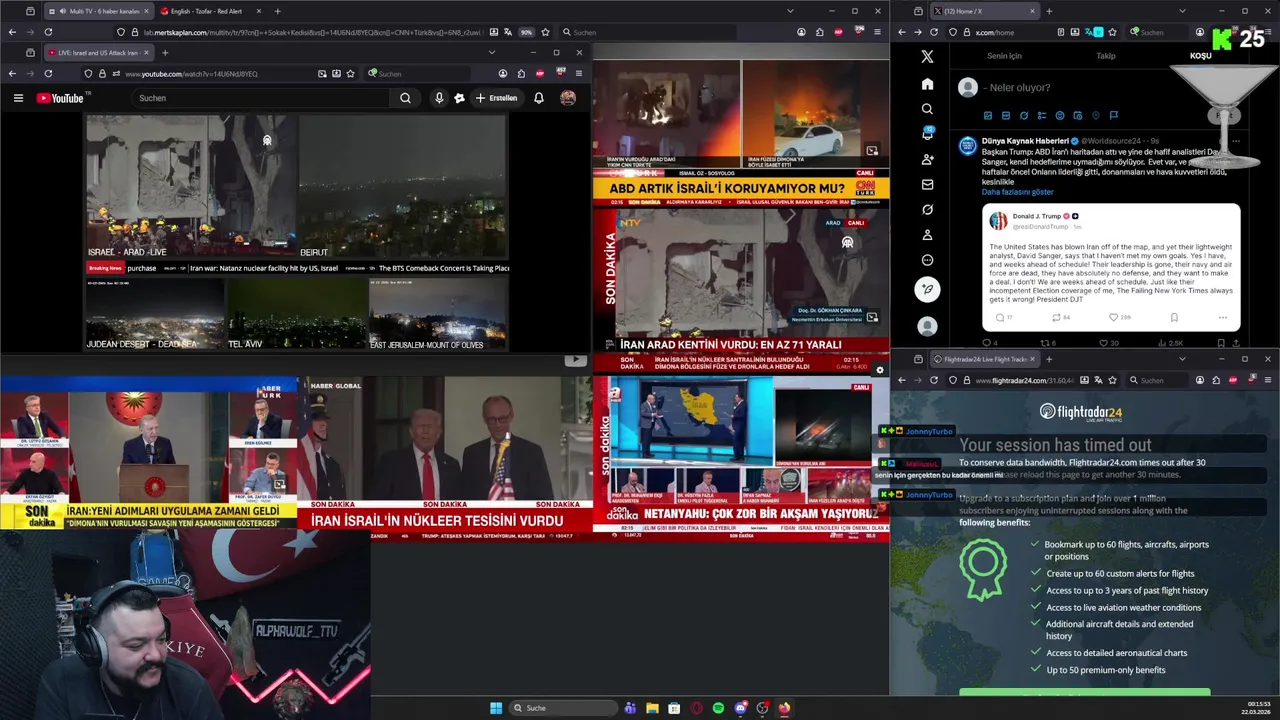Open more options on the Dünya Kaynak post
This screenshot has height=720, width=1280.
coord(1236,141)
